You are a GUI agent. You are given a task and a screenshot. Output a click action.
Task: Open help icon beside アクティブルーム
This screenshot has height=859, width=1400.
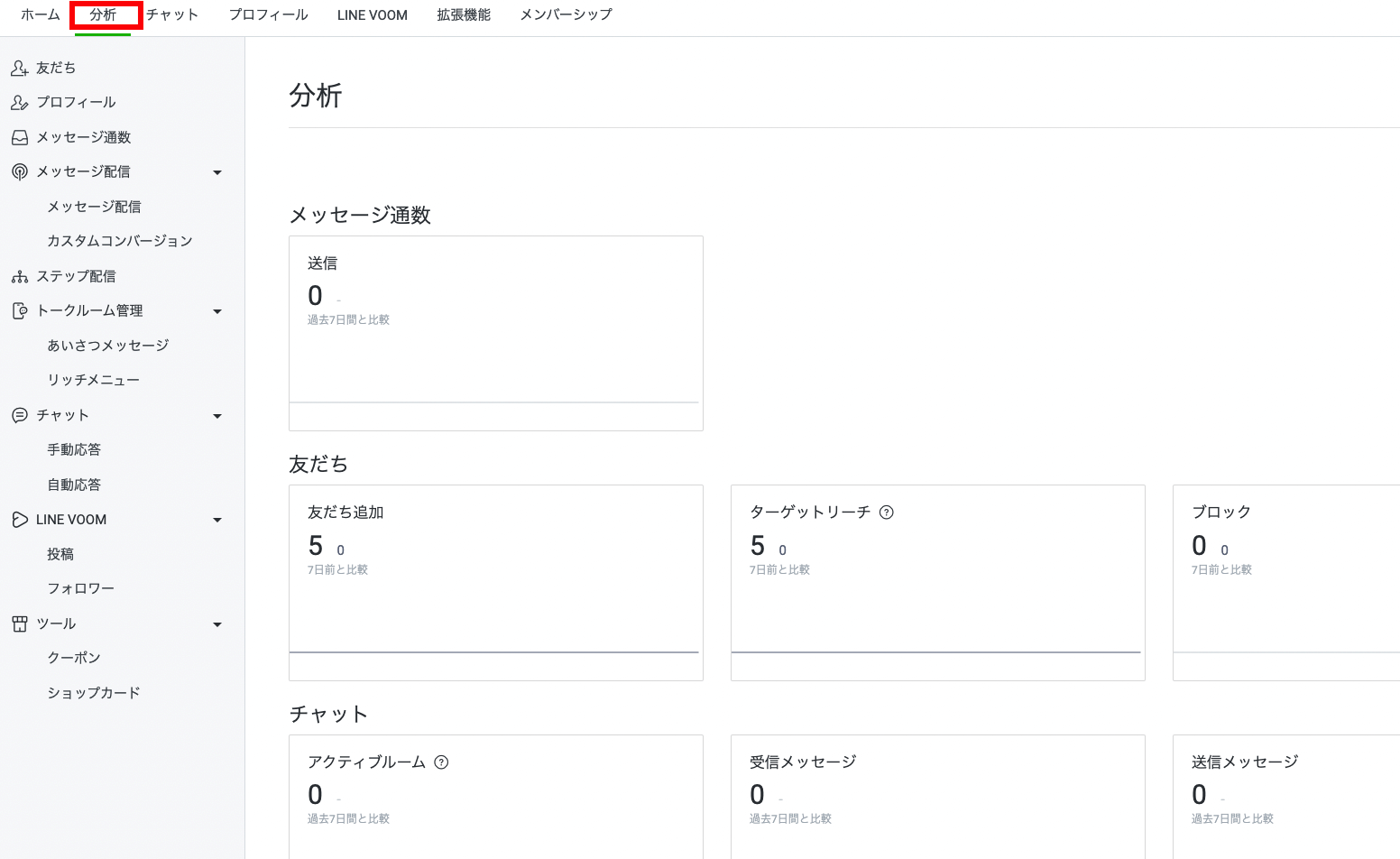tap(441, 762)
